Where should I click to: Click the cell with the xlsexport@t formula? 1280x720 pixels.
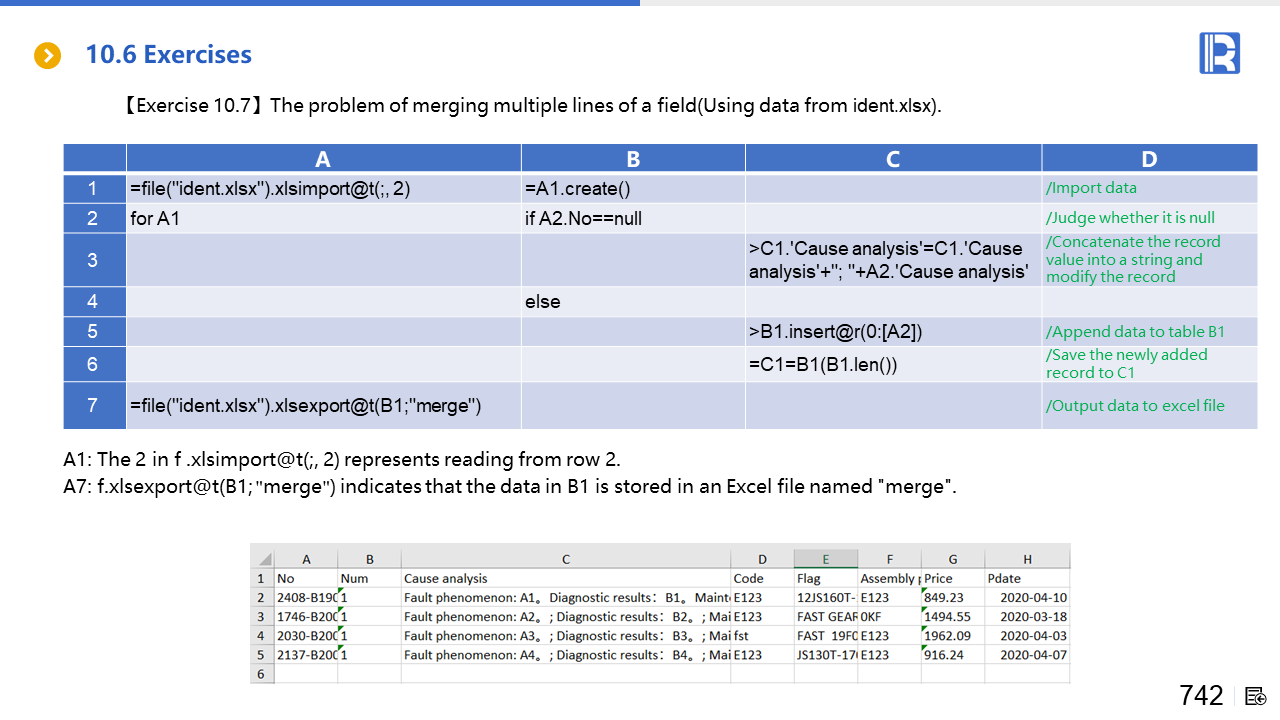coord(323,405)
